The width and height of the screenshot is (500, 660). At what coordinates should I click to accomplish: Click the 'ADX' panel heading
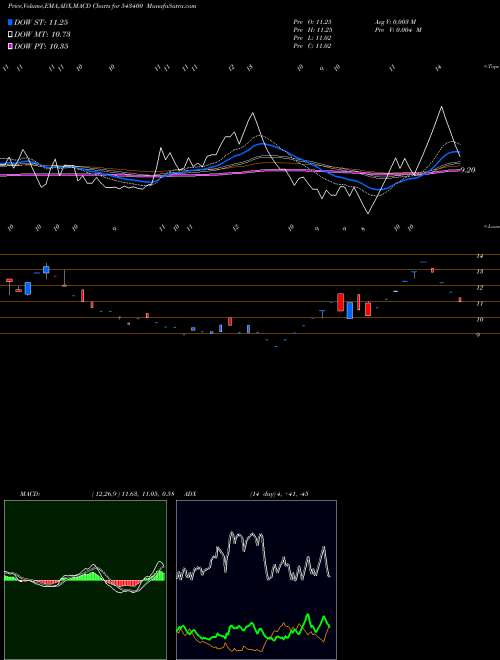(191, 494)
